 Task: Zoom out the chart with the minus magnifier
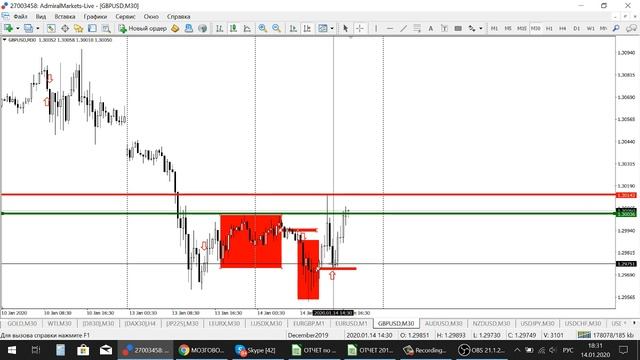[x=276, y=28]
